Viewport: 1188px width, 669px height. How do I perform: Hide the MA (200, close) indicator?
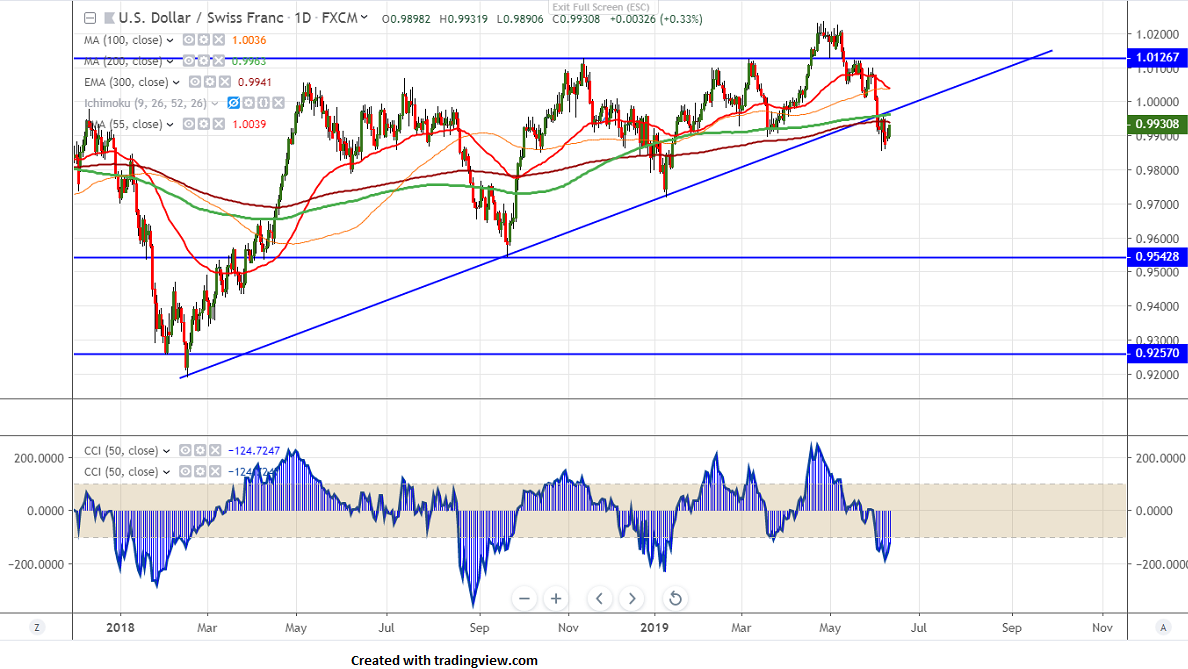pos(190,61)
